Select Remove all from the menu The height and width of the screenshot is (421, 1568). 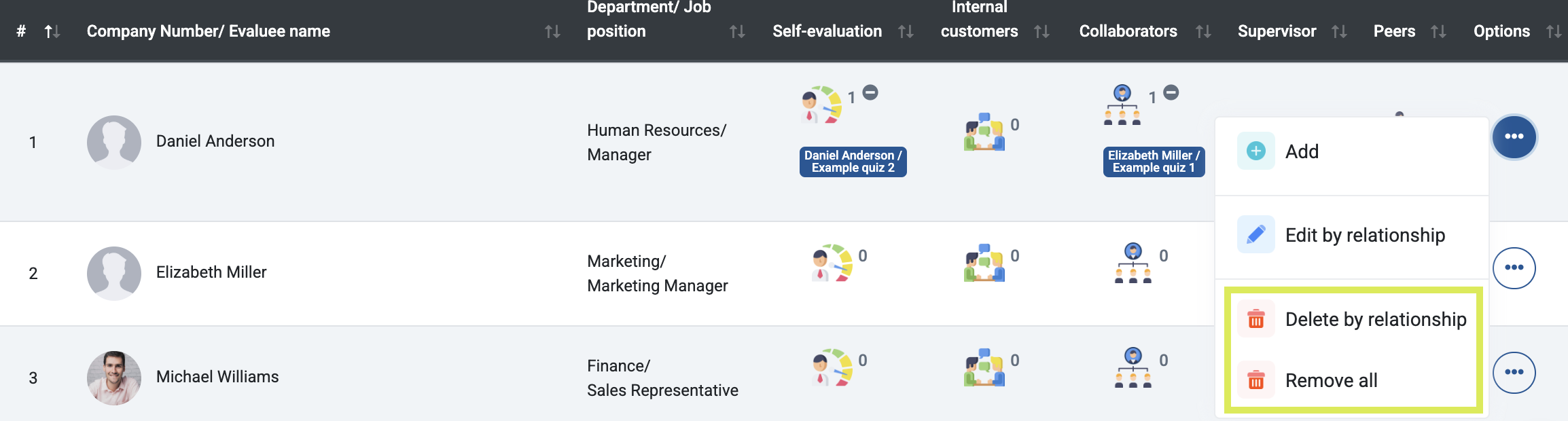(x=1330, y=380)
